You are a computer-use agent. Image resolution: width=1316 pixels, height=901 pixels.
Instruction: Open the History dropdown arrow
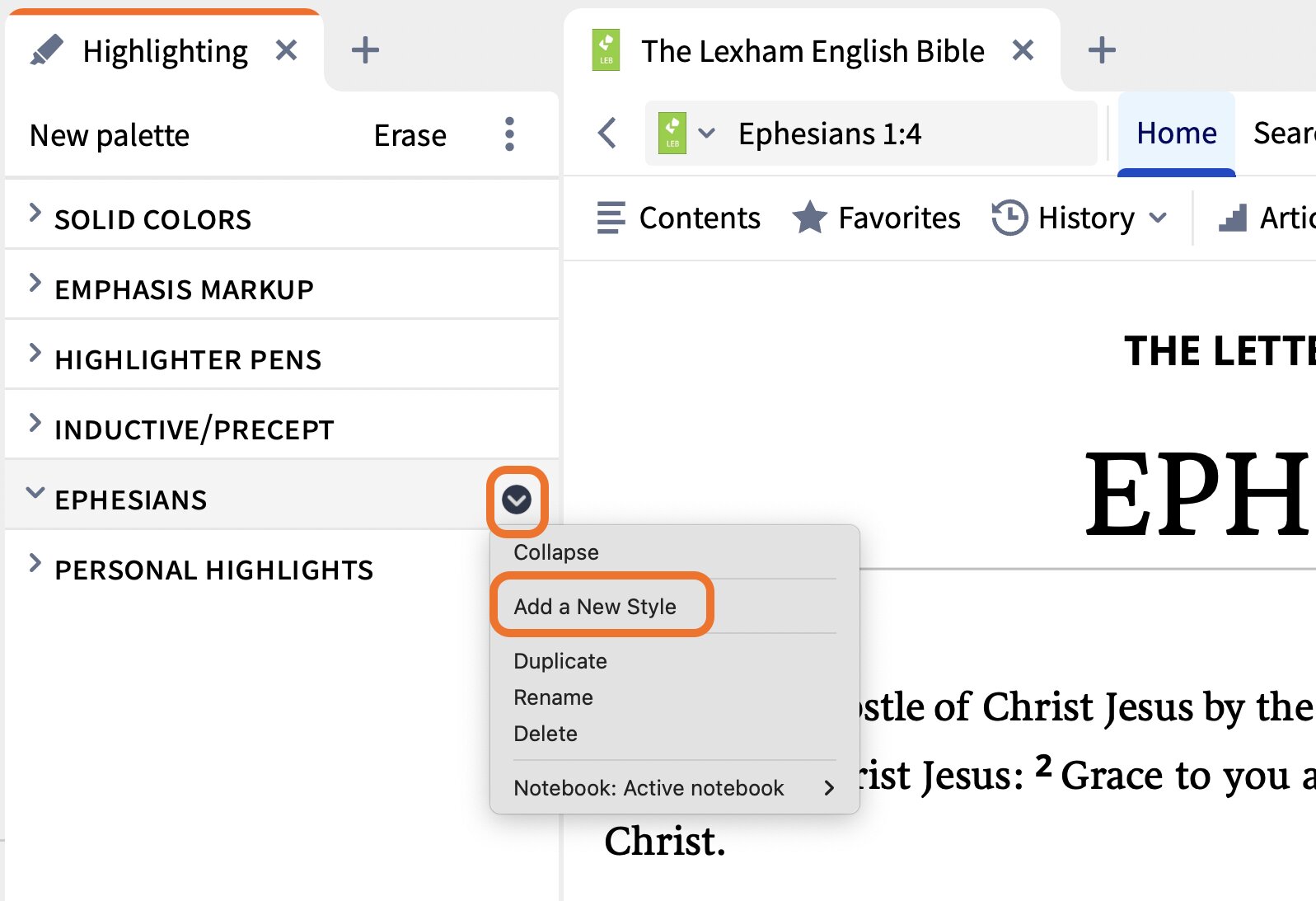(1158, 218)
